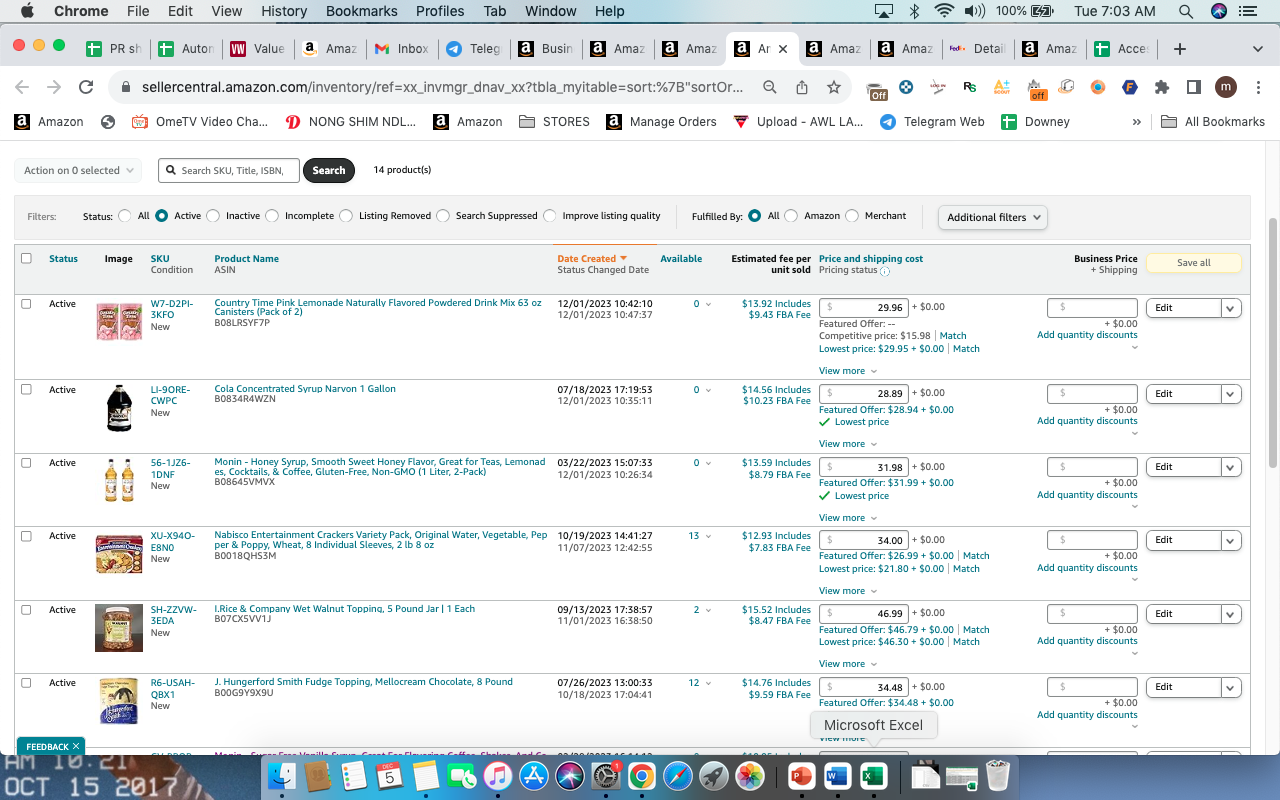Click 'Match' next to Competitive price $15.98
The image size is (1280, 800).
tap(953, 336)
